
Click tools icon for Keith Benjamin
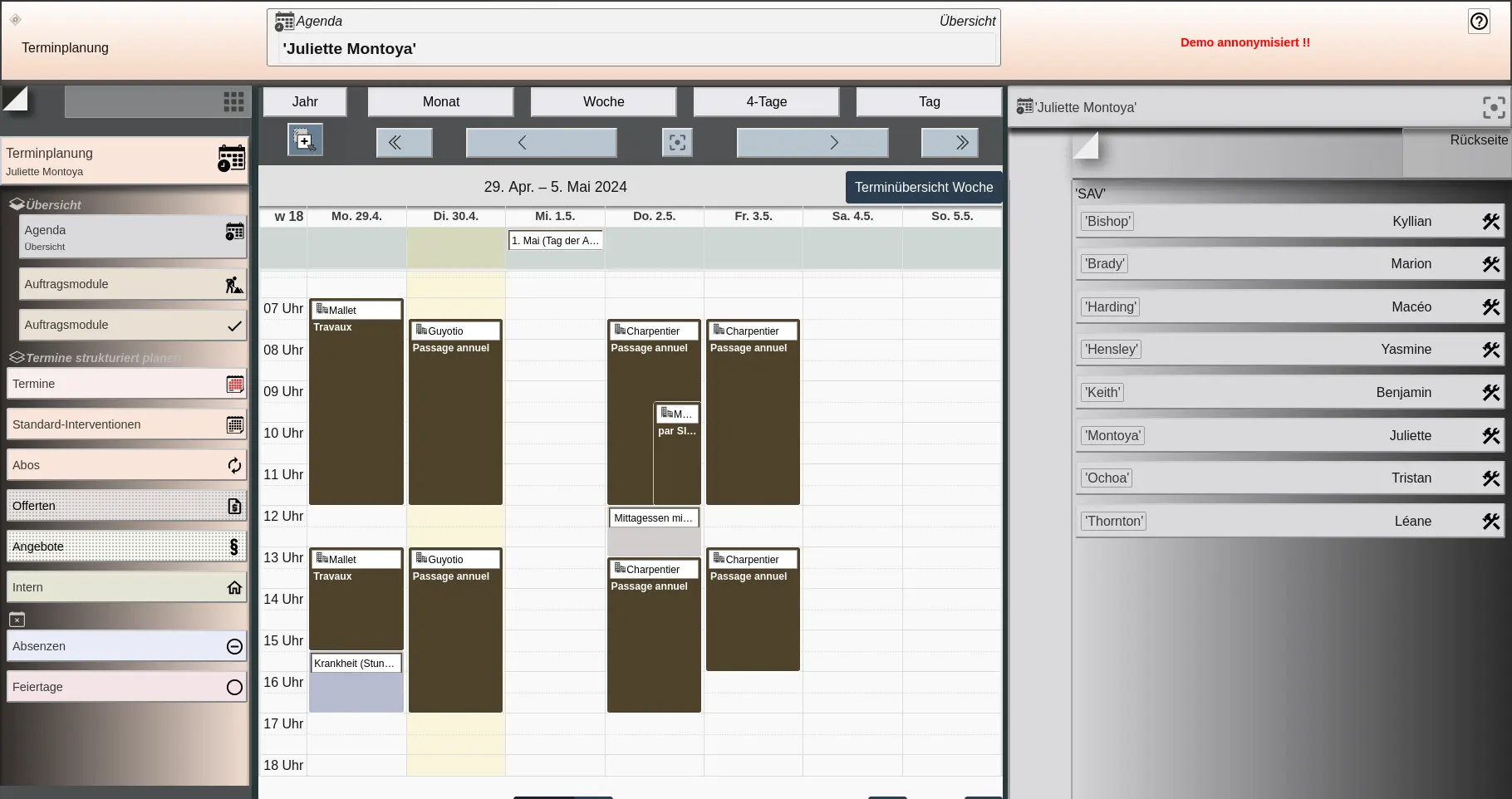coord(1491,393)
